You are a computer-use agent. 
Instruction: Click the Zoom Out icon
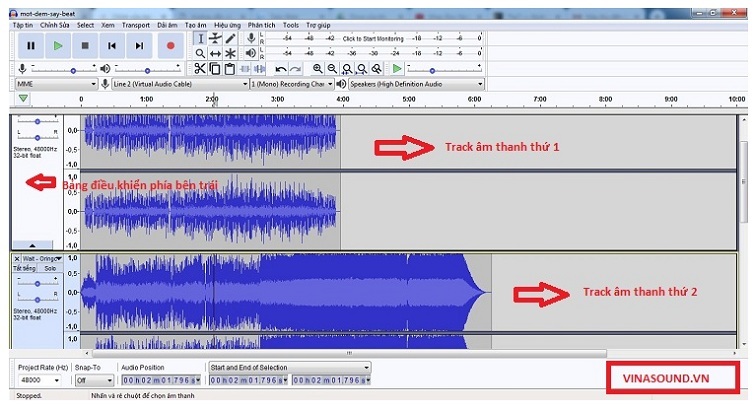332,69
